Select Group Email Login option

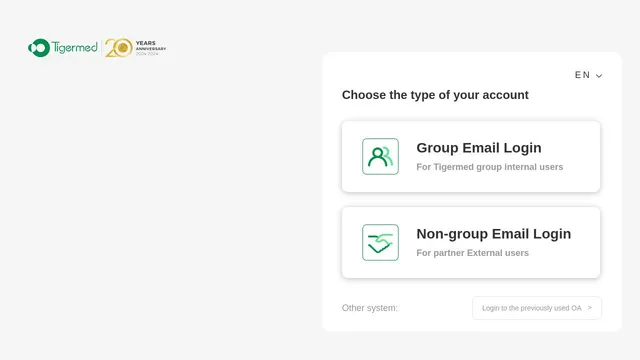pyautogui.click(x=471, y=156)
